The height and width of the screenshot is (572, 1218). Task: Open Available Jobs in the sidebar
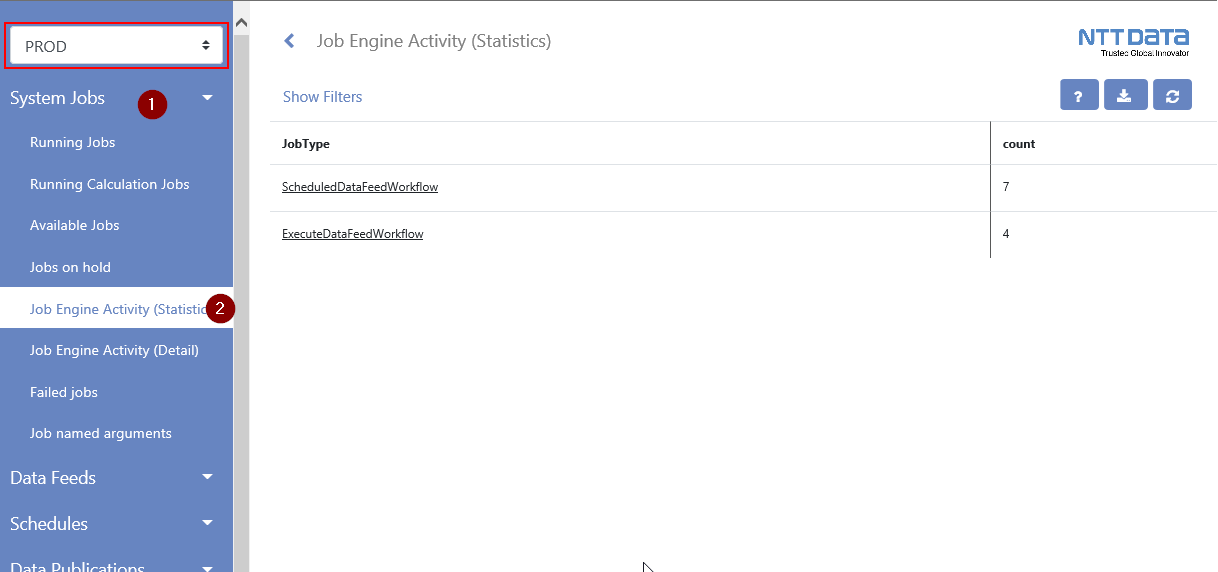(75, 225)
